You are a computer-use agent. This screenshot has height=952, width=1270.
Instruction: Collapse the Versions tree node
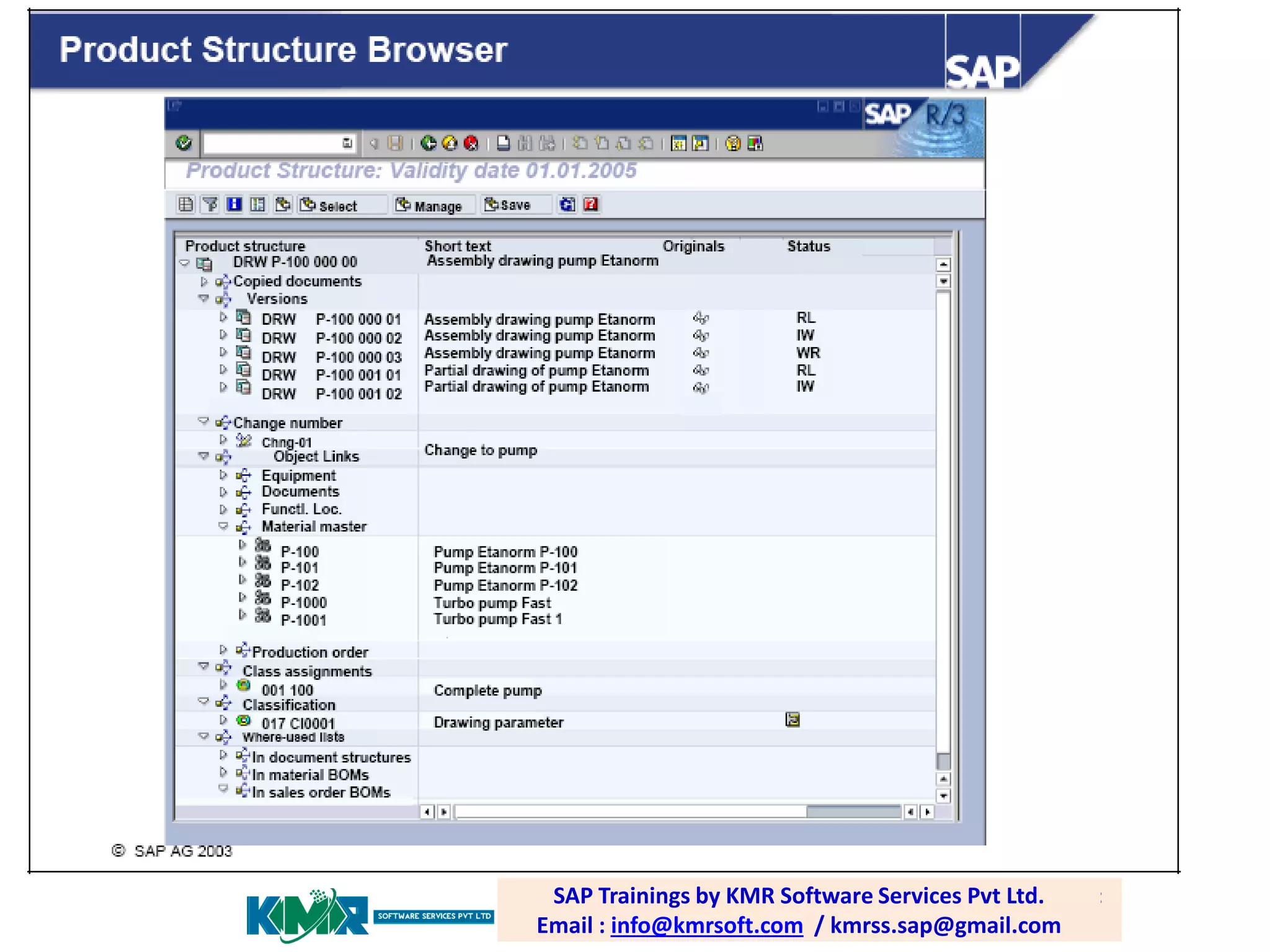tap(203, 298)
